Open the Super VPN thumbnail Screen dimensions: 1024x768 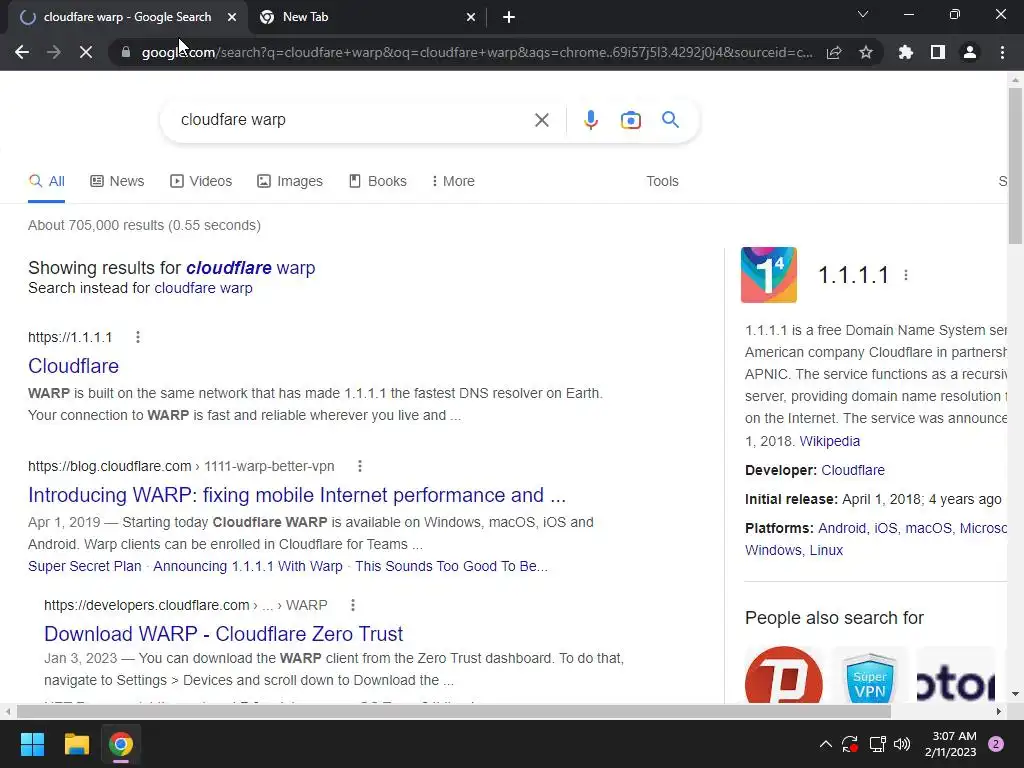[869, 675]
